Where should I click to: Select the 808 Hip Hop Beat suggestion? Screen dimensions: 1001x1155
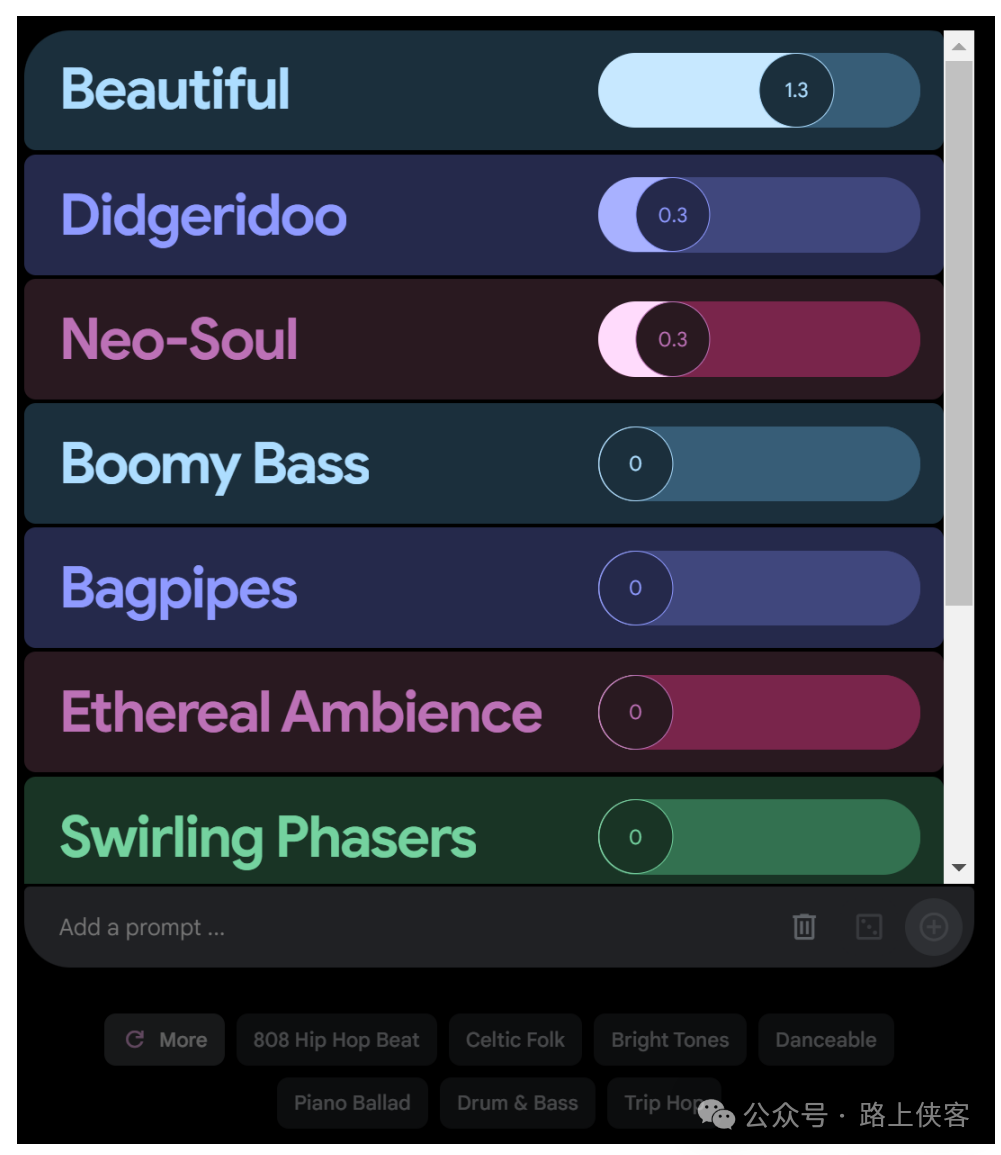(336, 1040)
